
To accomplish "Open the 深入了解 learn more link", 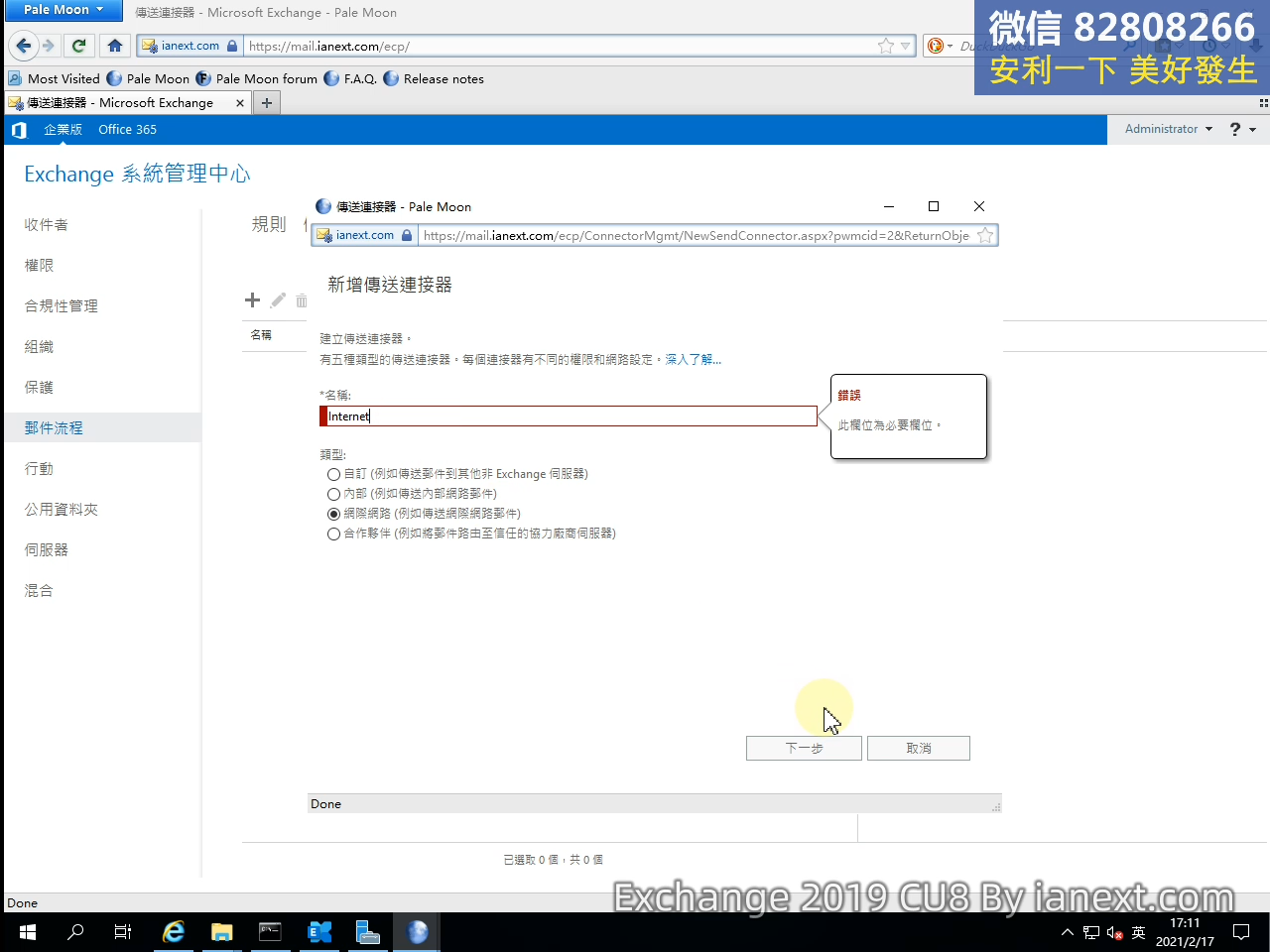I will [x=694, y=360].
